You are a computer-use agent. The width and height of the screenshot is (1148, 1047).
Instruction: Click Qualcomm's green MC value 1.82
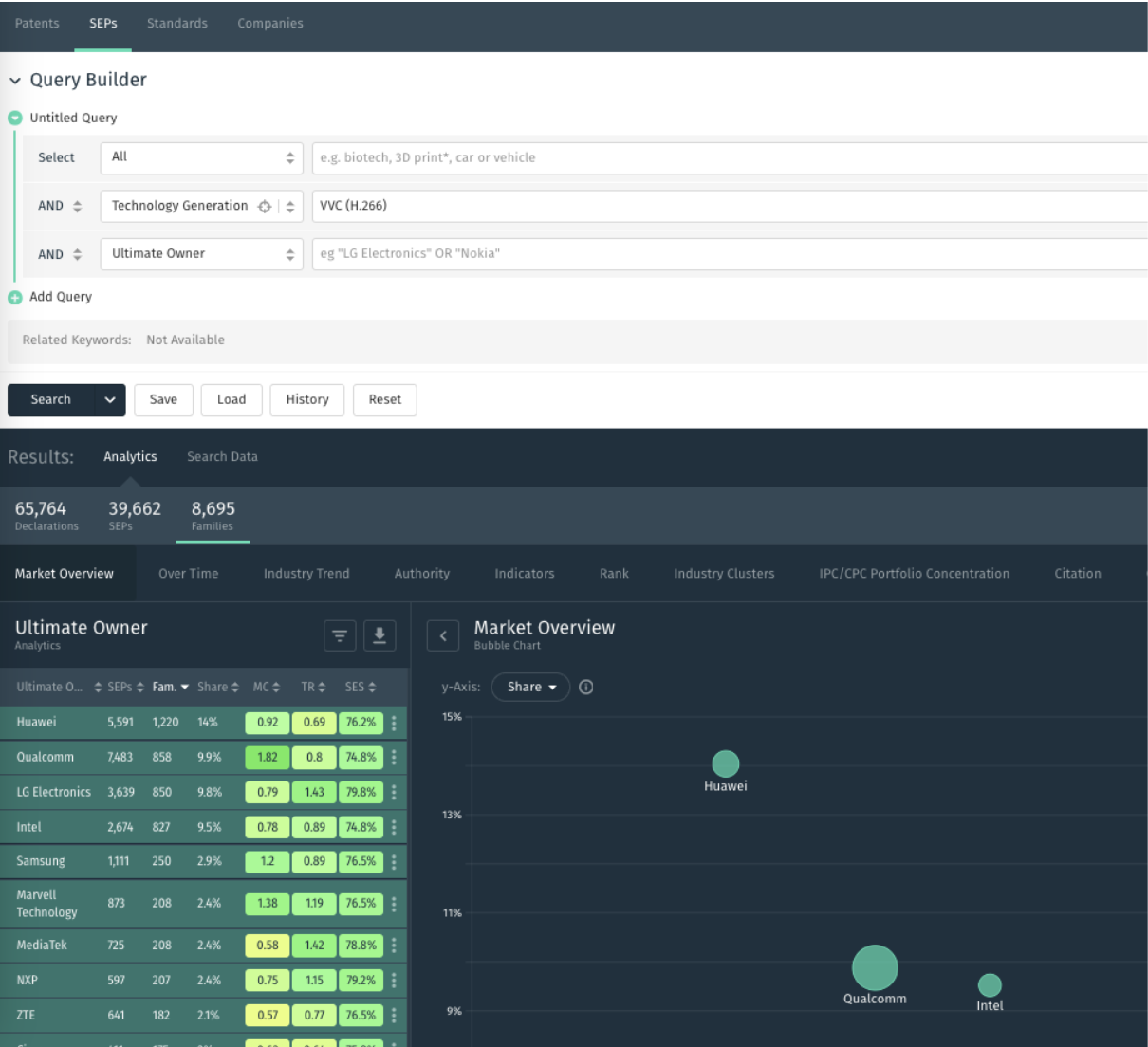tap(268, 758)
